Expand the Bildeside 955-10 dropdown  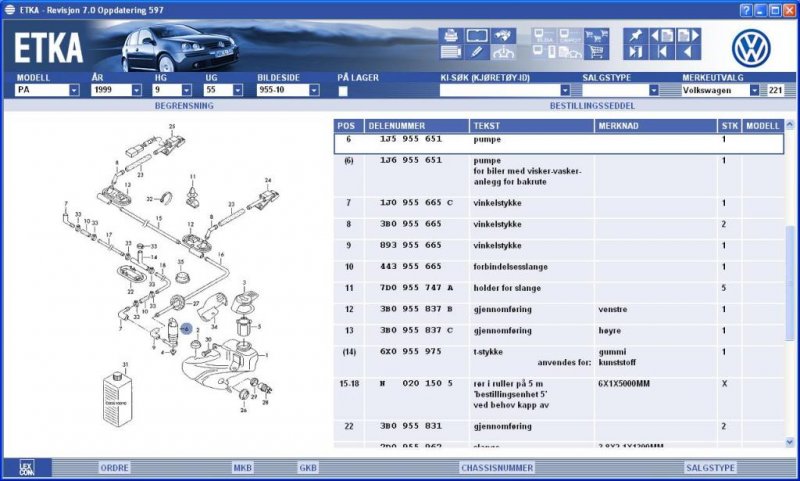[x=314, y=90]
